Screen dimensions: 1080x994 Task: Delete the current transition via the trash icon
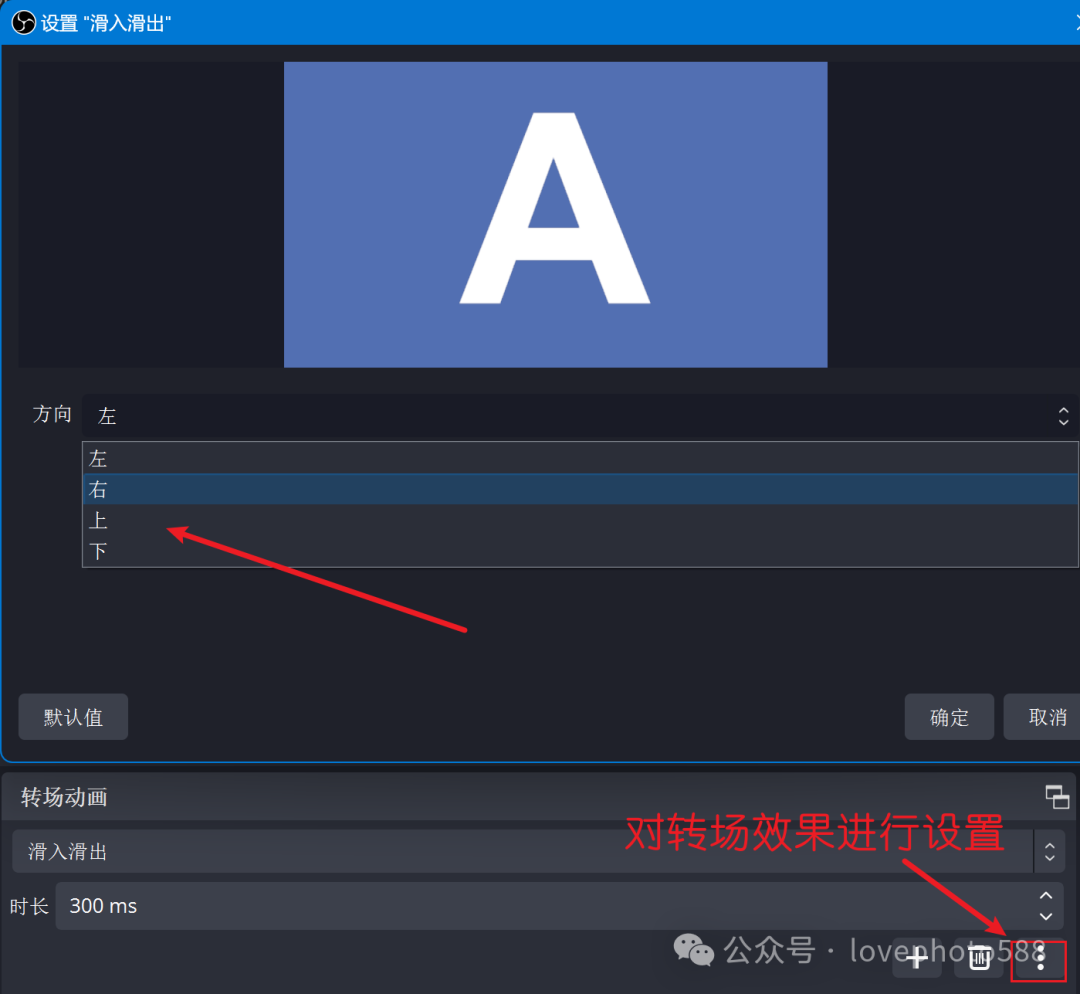(x=978, y=958)
